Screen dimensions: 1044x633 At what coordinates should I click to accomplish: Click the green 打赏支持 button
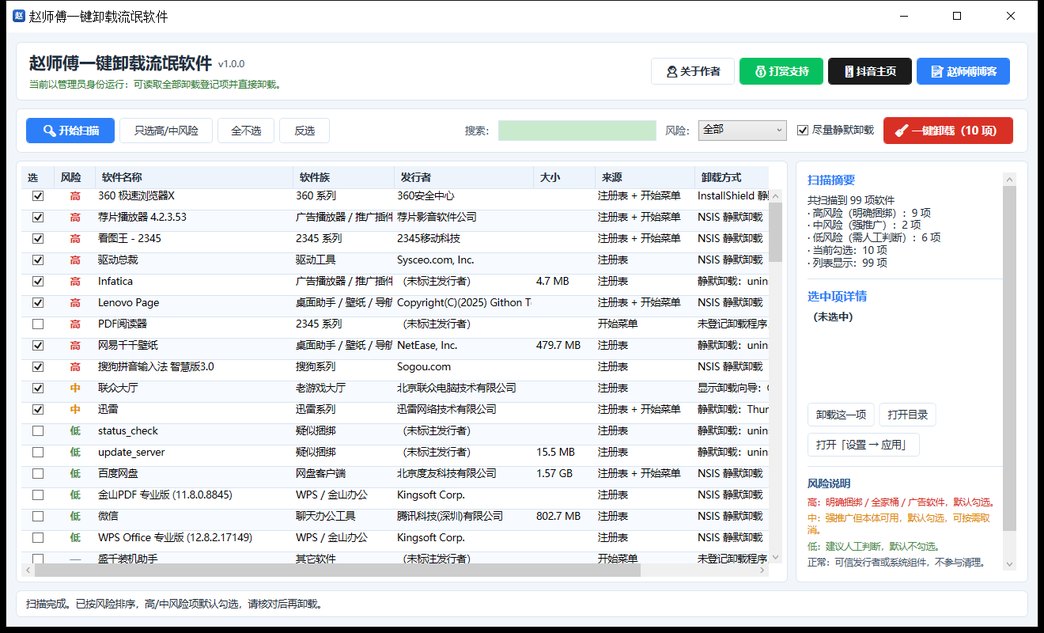tap(781, 71)
